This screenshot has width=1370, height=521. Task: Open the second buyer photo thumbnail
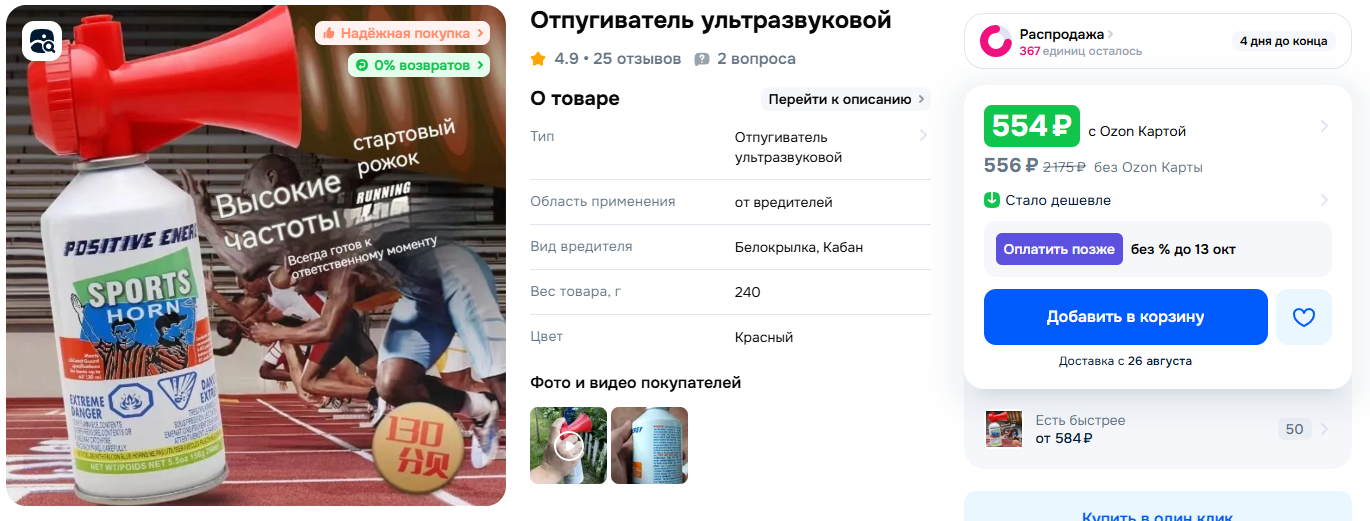pos(649,445)
